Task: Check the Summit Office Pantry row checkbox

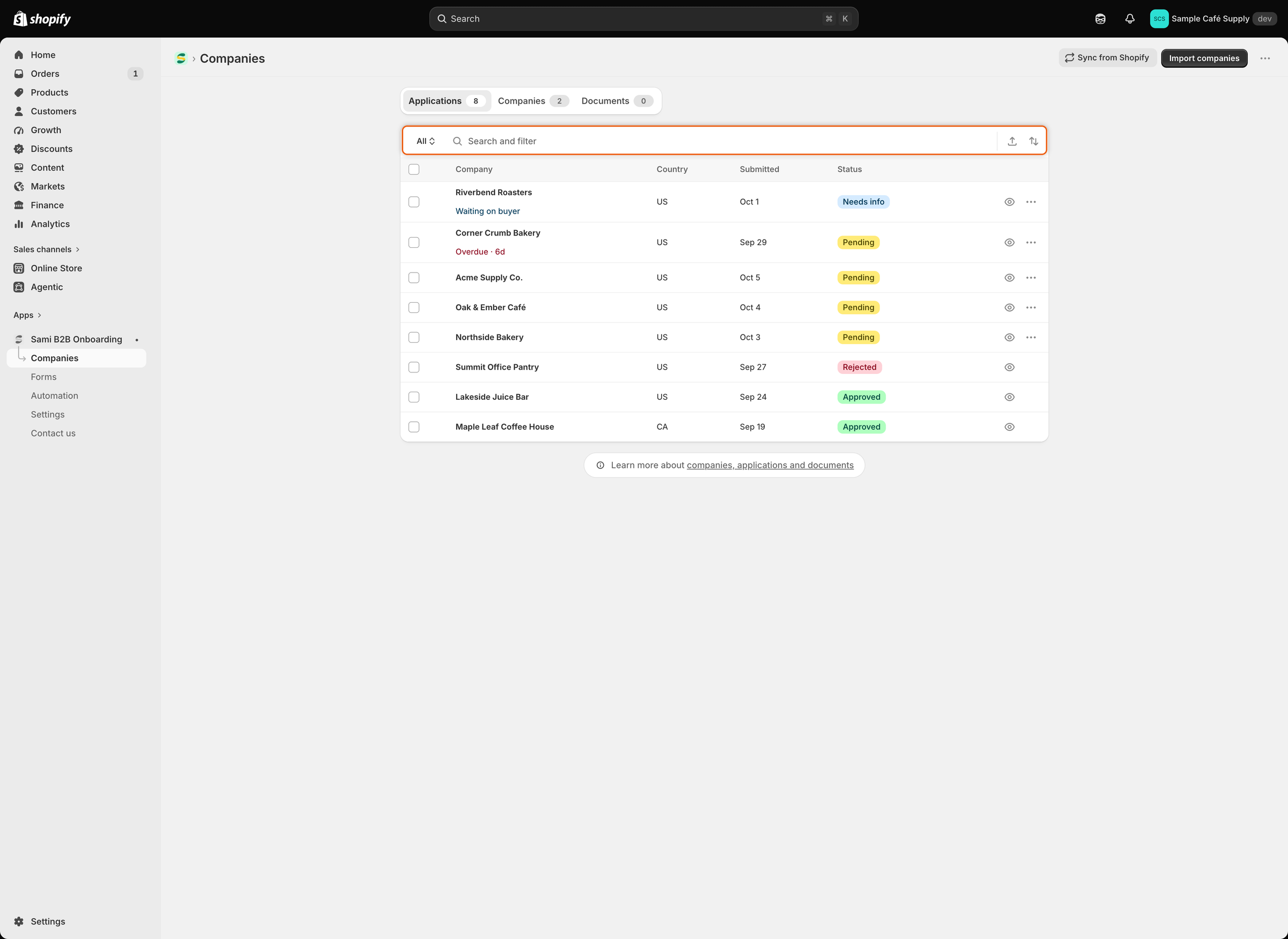Action: [x=414, y=367]
